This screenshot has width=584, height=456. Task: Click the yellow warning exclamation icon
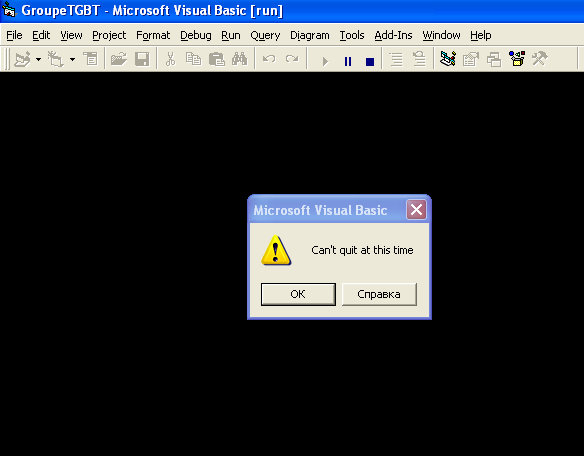coord(276,250)
